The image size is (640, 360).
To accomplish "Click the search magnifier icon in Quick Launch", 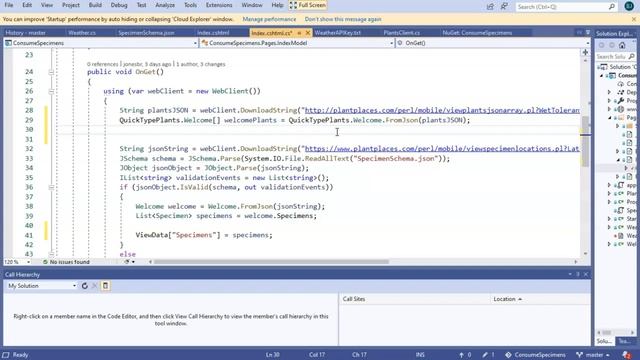I will coord(611,7).
